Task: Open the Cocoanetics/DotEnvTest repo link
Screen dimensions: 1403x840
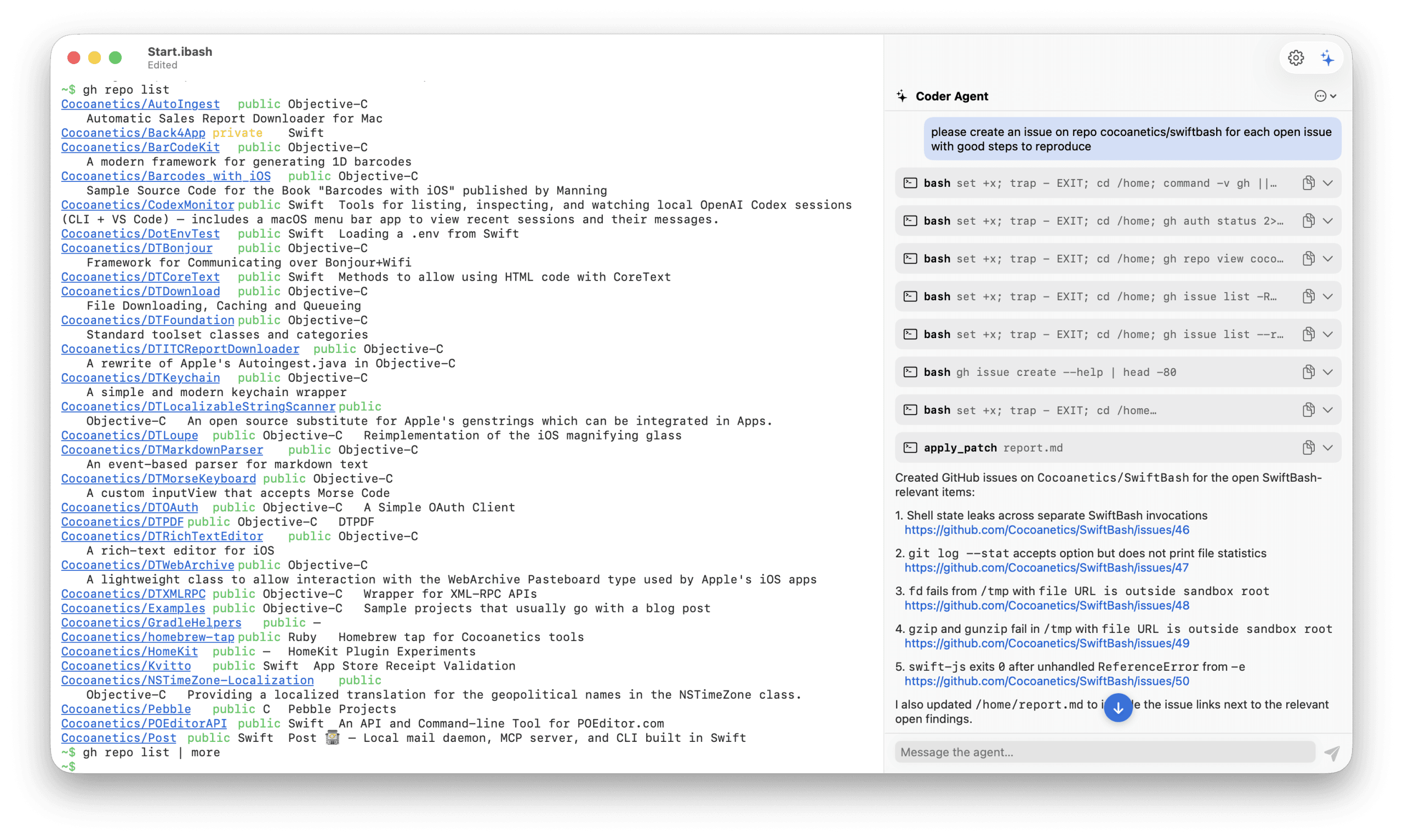Action: (140, 234)
